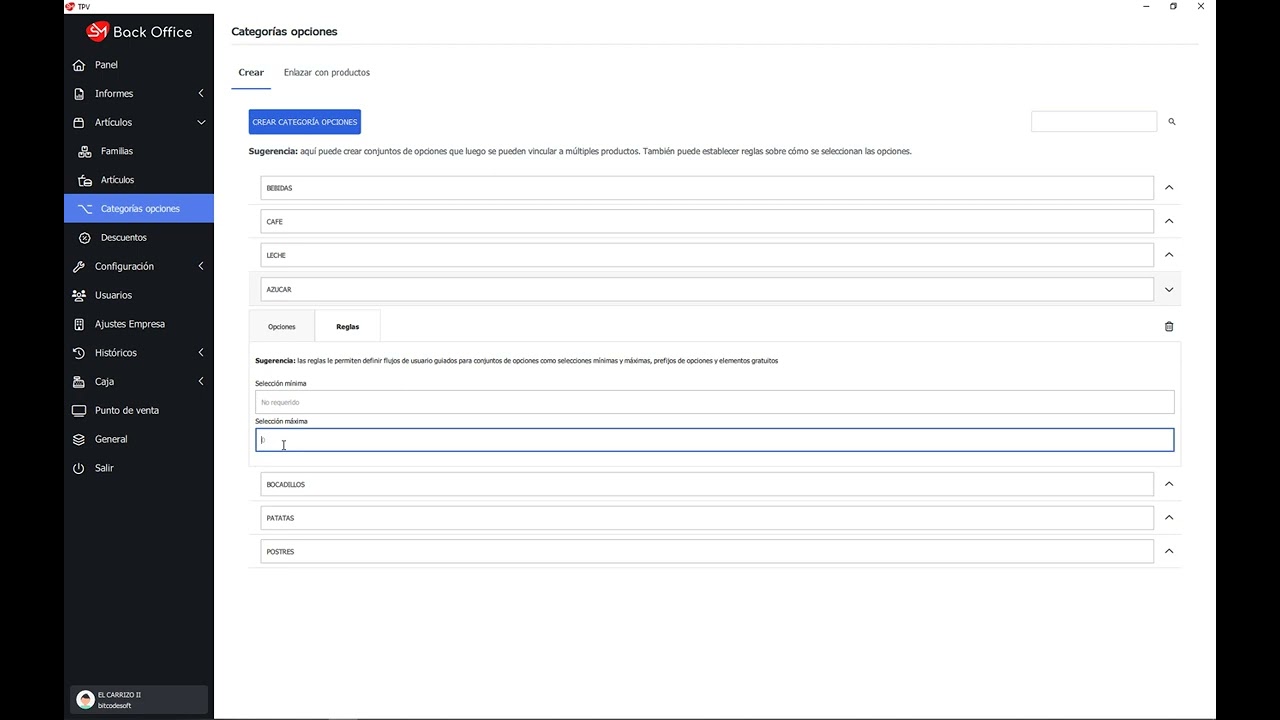The width and height of the screenshot is (1280, 720).
Task: Delete AZUCAR category with trash icon
Action: pos(1169,326)
